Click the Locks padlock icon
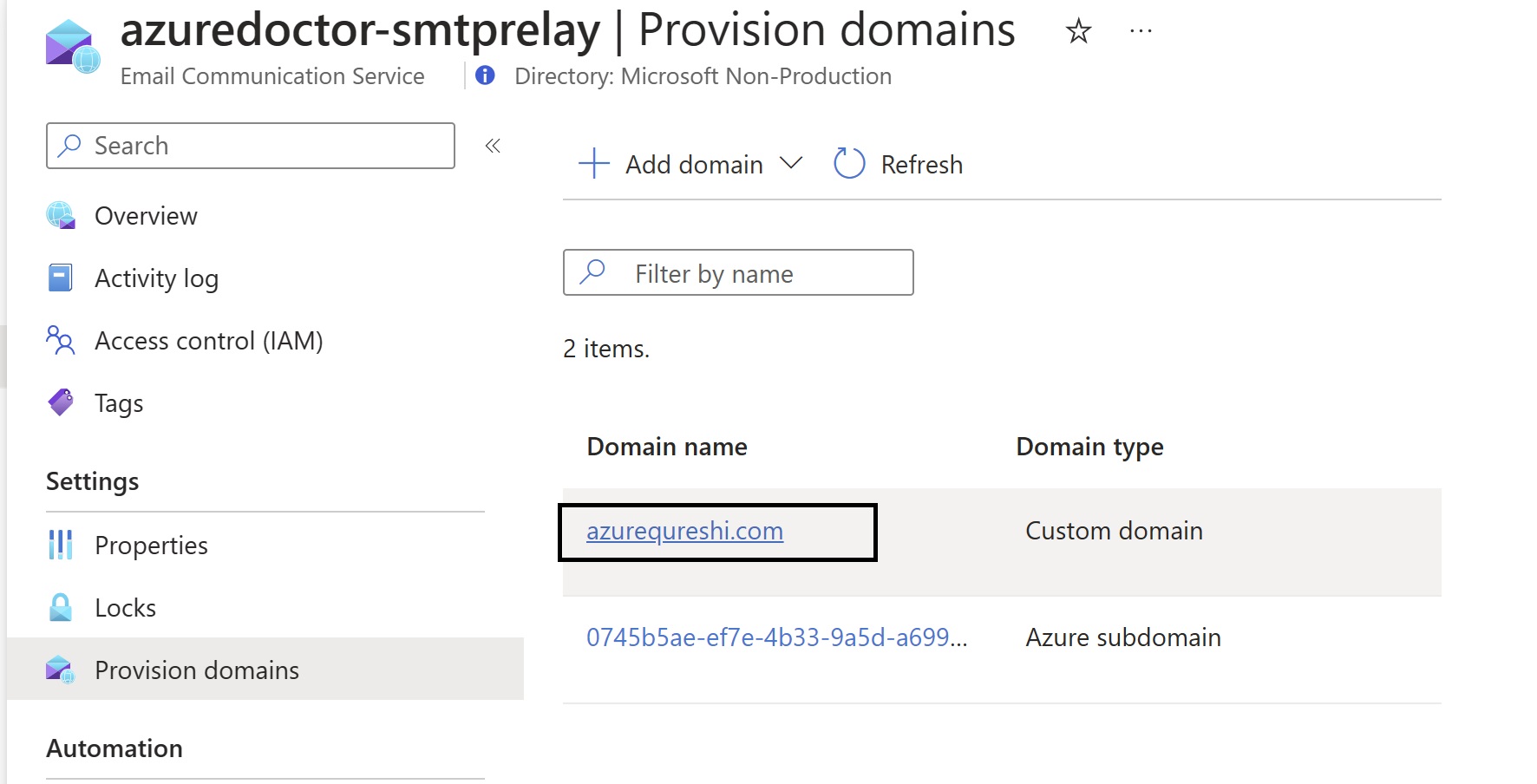 tap(61, 607)
